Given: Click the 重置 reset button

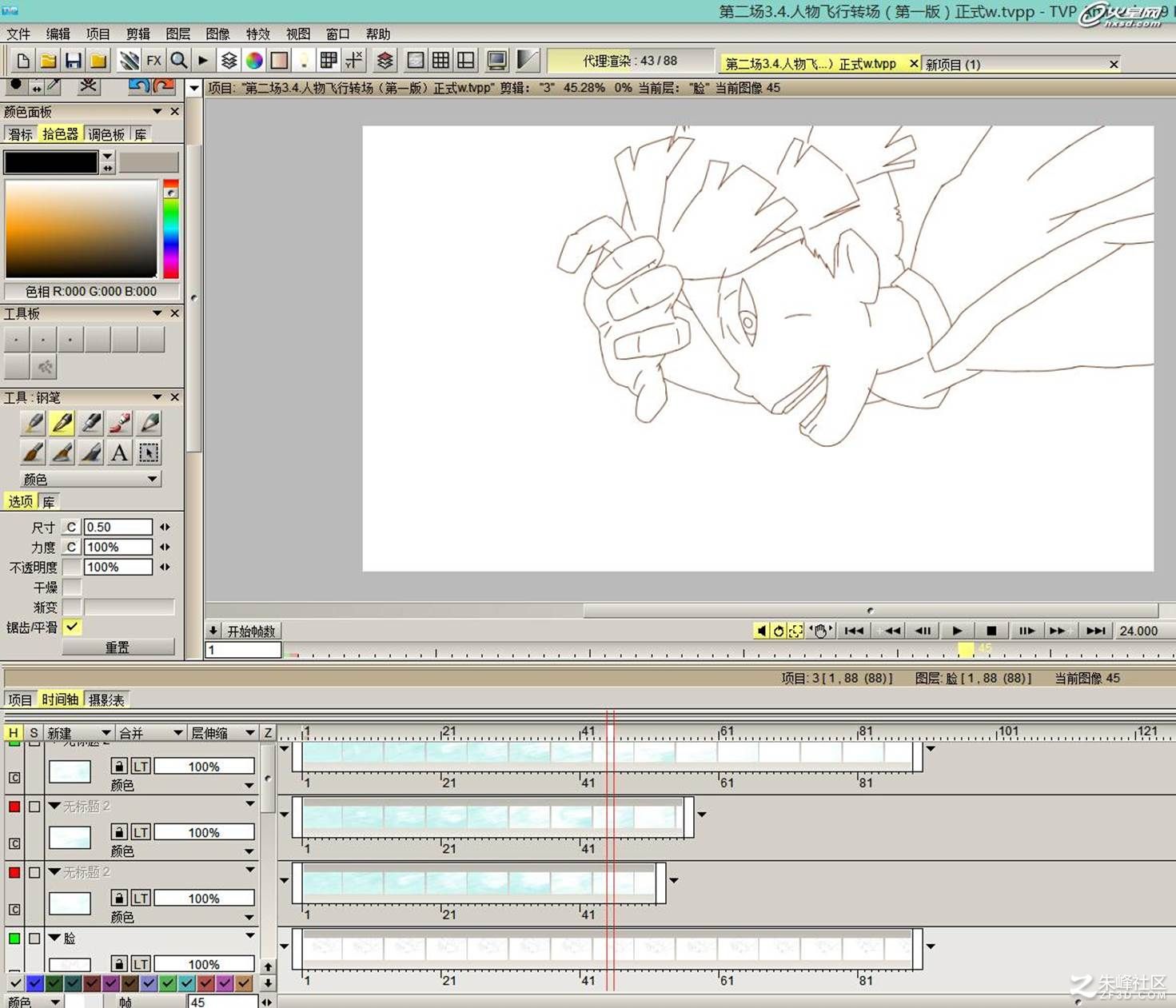Looking at the screenshot, I should coord(118,647).
